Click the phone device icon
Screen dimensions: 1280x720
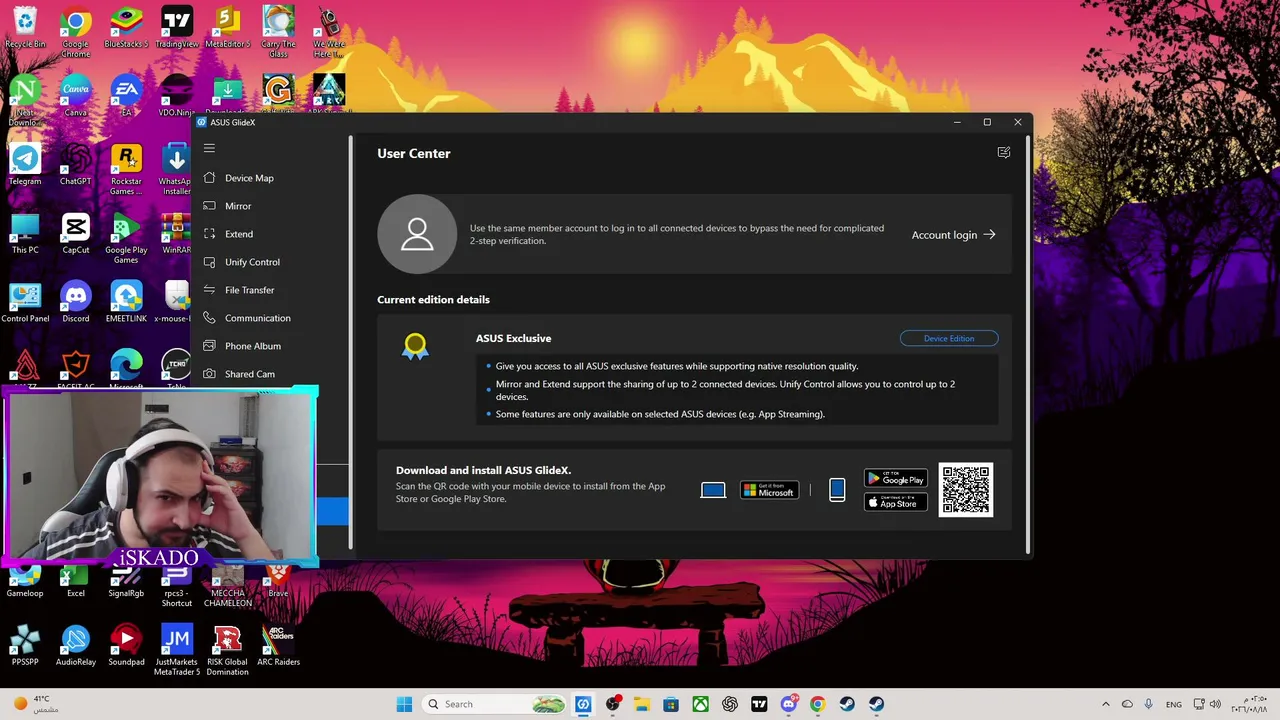pos(837,490)
